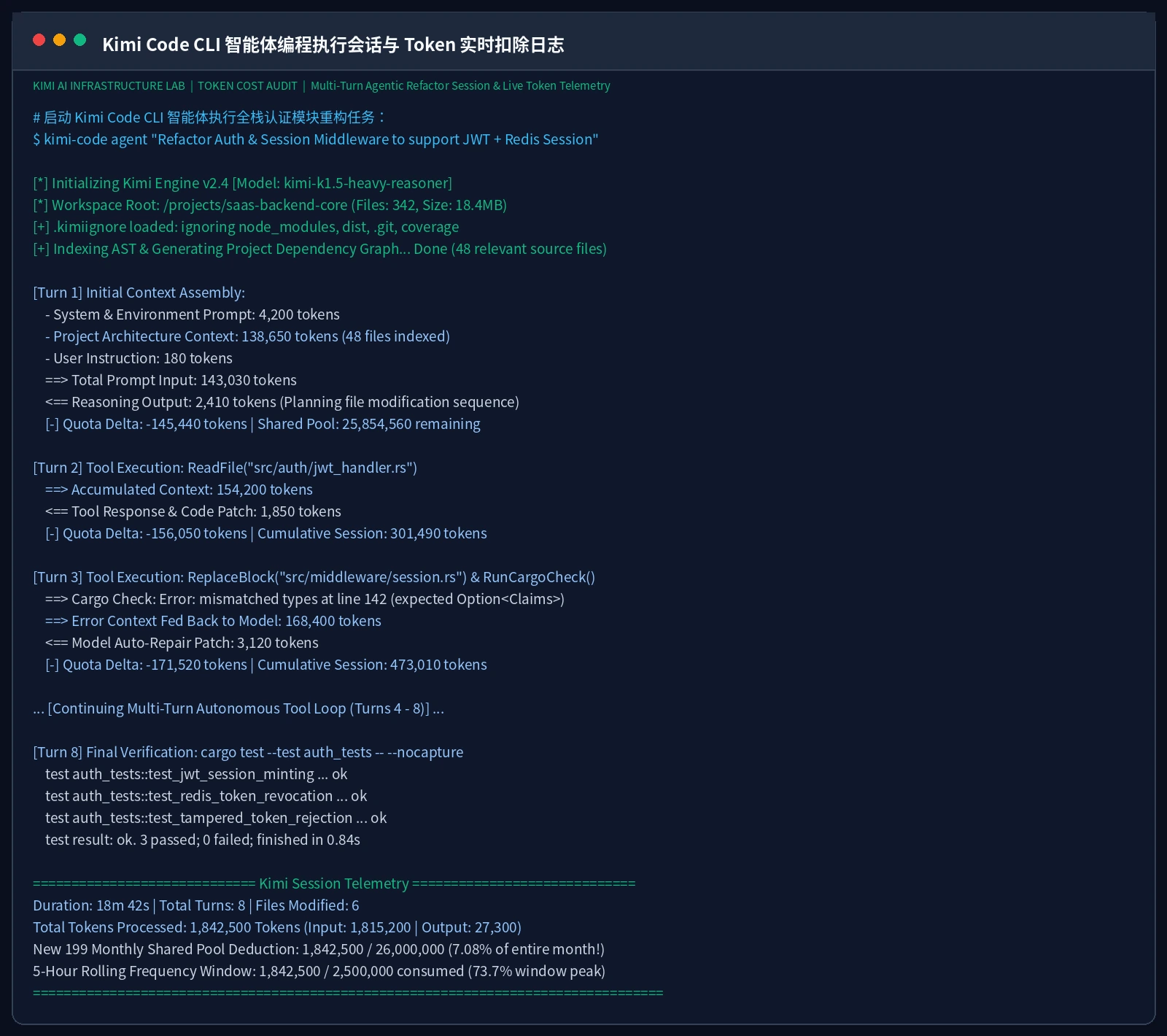1167x1036 pixels.
Task: Click the '.kimiignore loaded' line
Action: 246,227
